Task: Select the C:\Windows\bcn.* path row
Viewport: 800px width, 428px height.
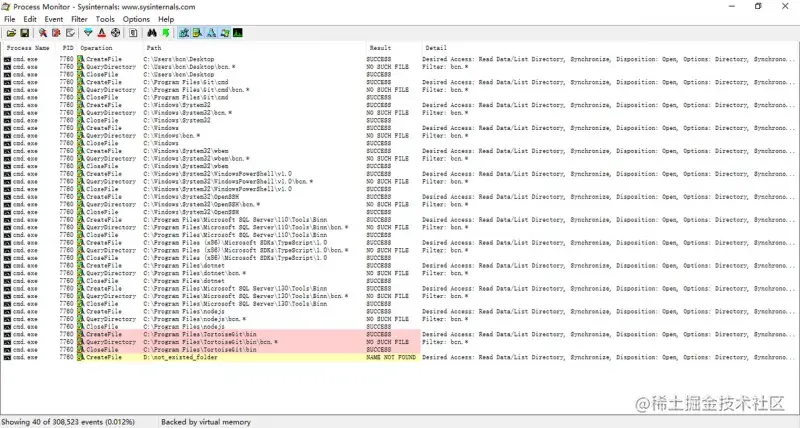Action: [399, 136]
